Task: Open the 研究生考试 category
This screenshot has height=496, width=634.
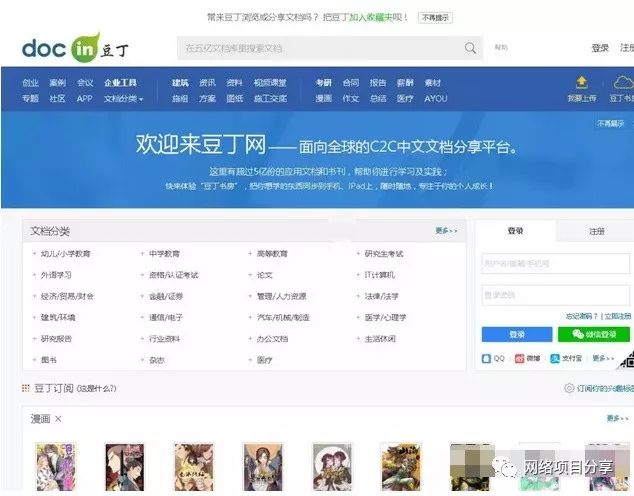Action: 384,254
